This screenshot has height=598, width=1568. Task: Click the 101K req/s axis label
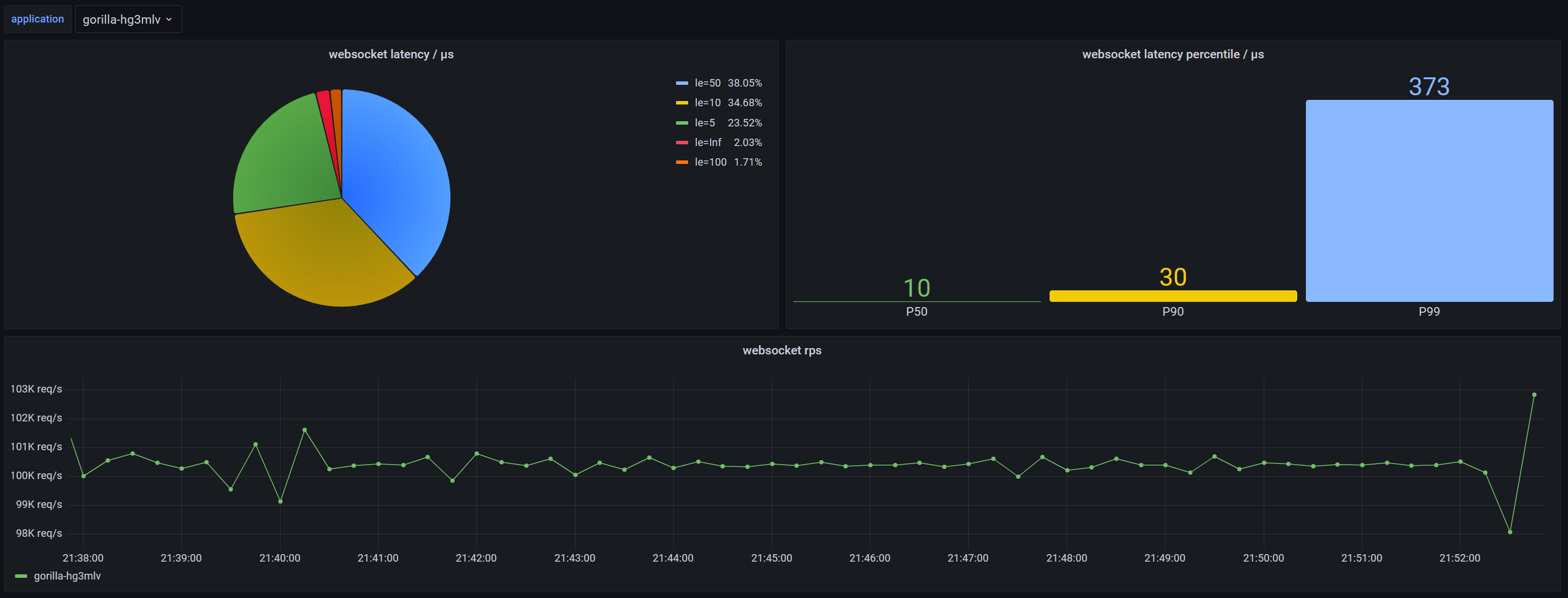(x=36, y=447)
